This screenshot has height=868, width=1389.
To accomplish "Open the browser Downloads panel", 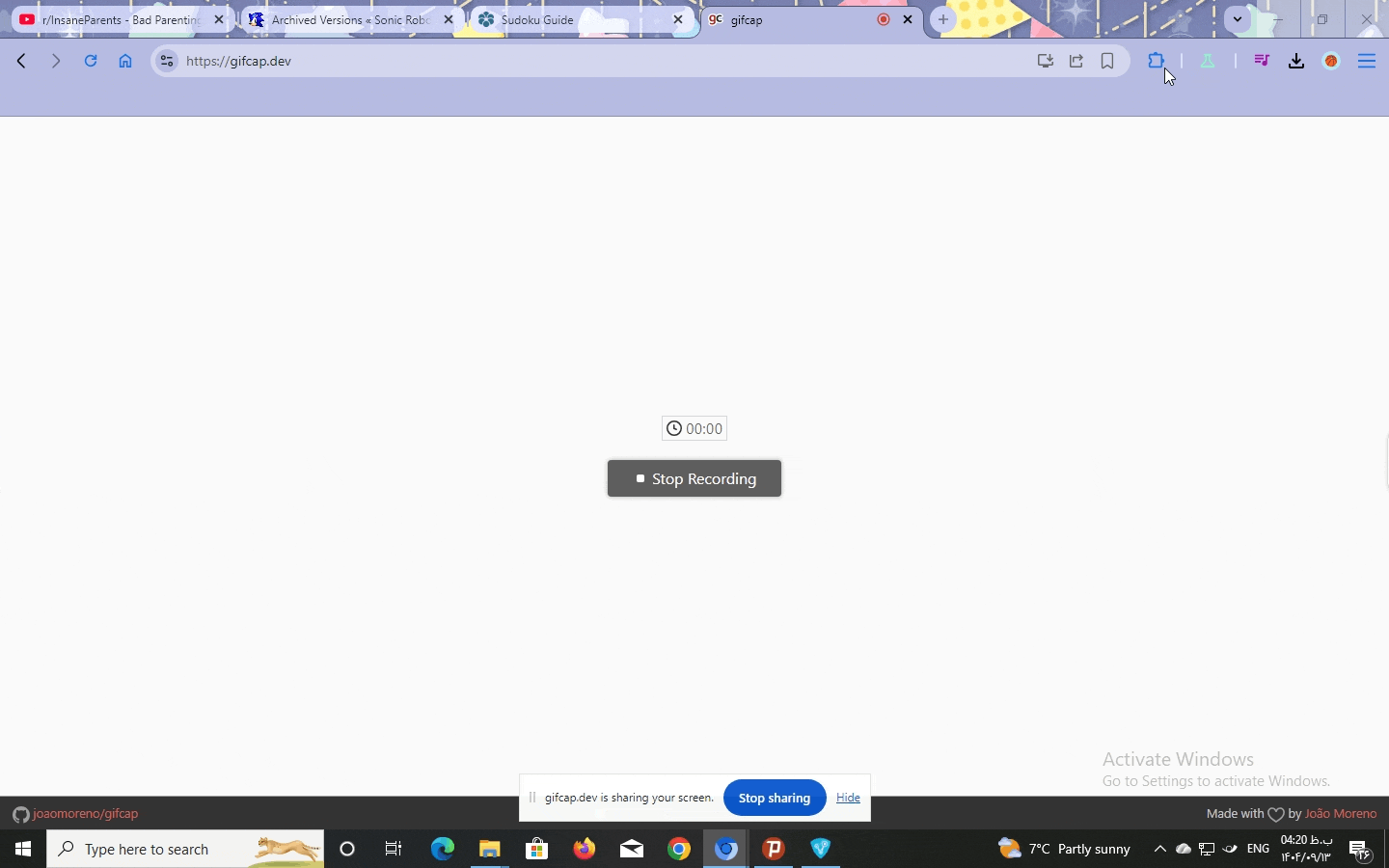I will pos(1298,61).
